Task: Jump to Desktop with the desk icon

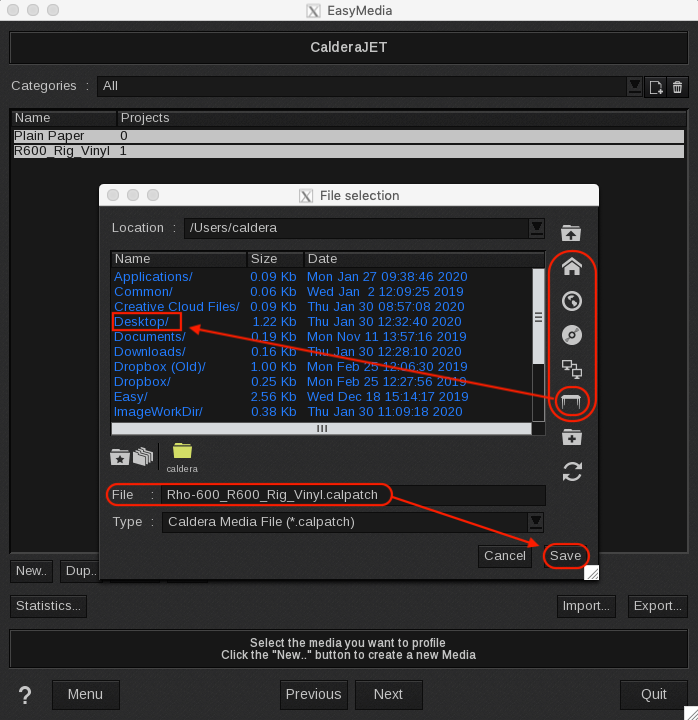Action: 571,402
